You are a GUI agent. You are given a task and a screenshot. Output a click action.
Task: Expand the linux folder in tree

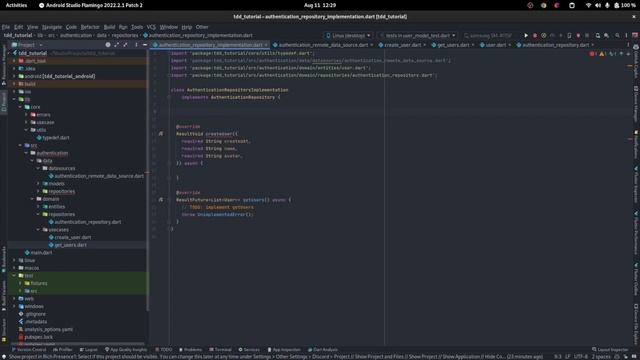[14, 260]
